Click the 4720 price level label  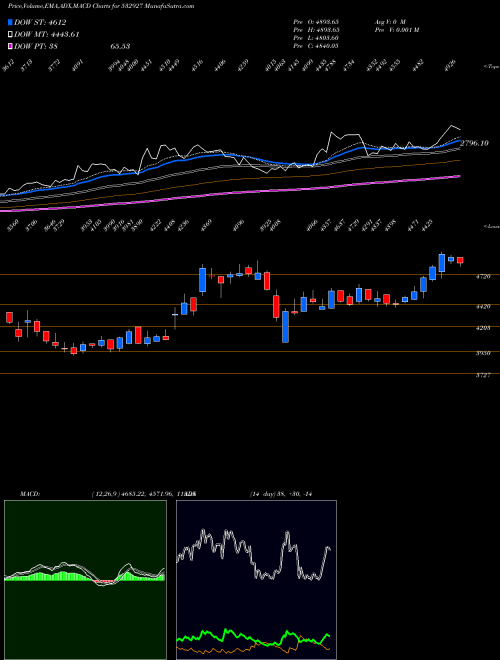click(x=483, y=277)
